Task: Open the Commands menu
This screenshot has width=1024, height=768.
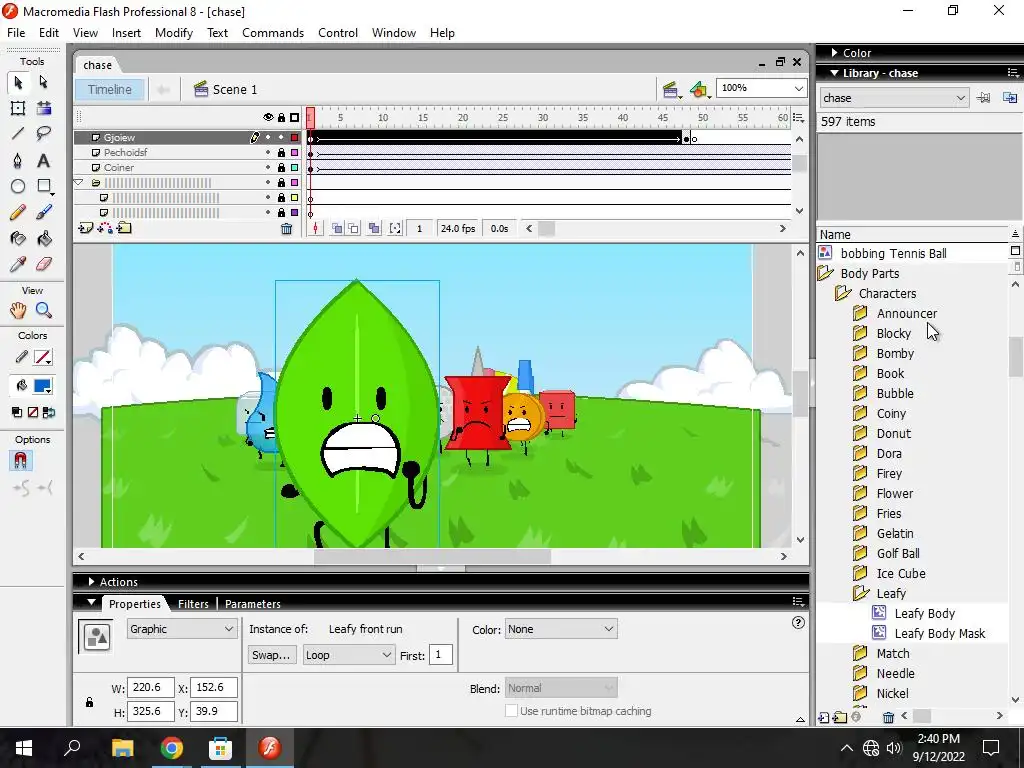Action: point(273,33)
